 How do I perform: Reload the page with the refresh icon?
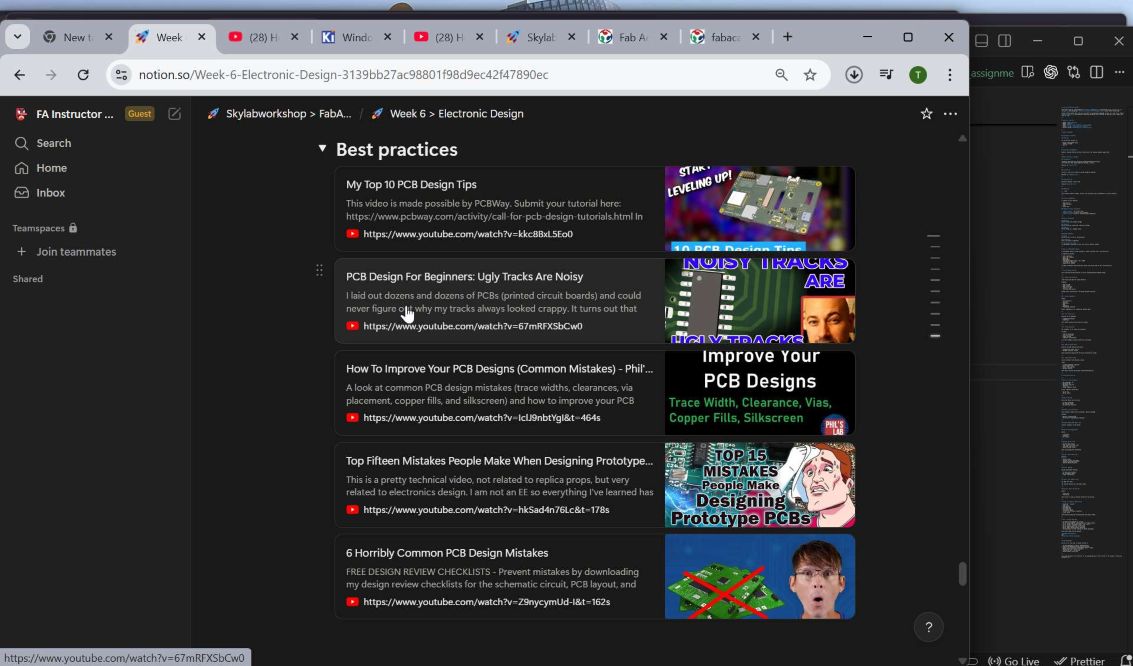click(83, 74)
